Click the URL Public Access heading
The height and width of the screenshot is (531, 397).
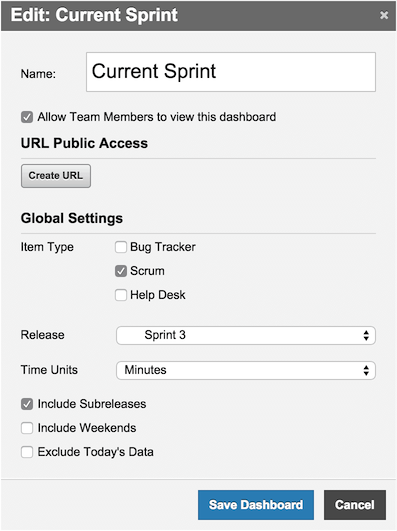tap(84, 143)
